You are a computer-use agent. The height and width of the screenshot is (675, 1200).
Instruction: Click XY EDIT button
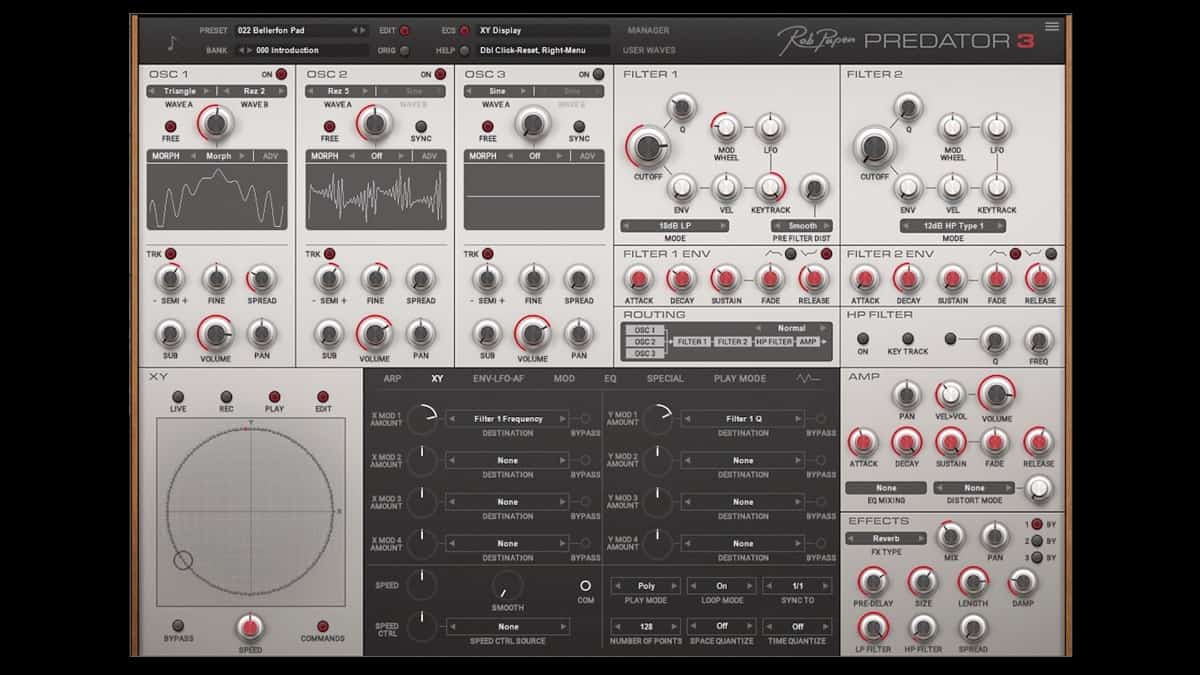click(323, 397)
